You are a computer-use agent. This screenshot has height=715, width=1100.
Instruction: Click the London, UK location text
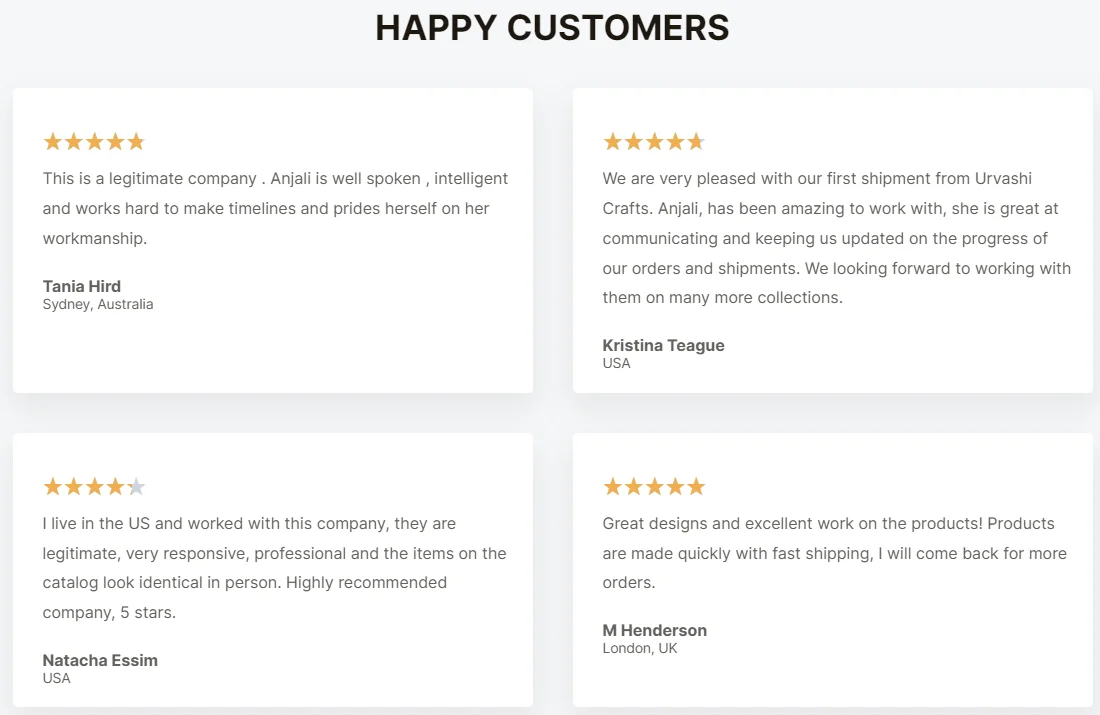click(x=639, y=648)
